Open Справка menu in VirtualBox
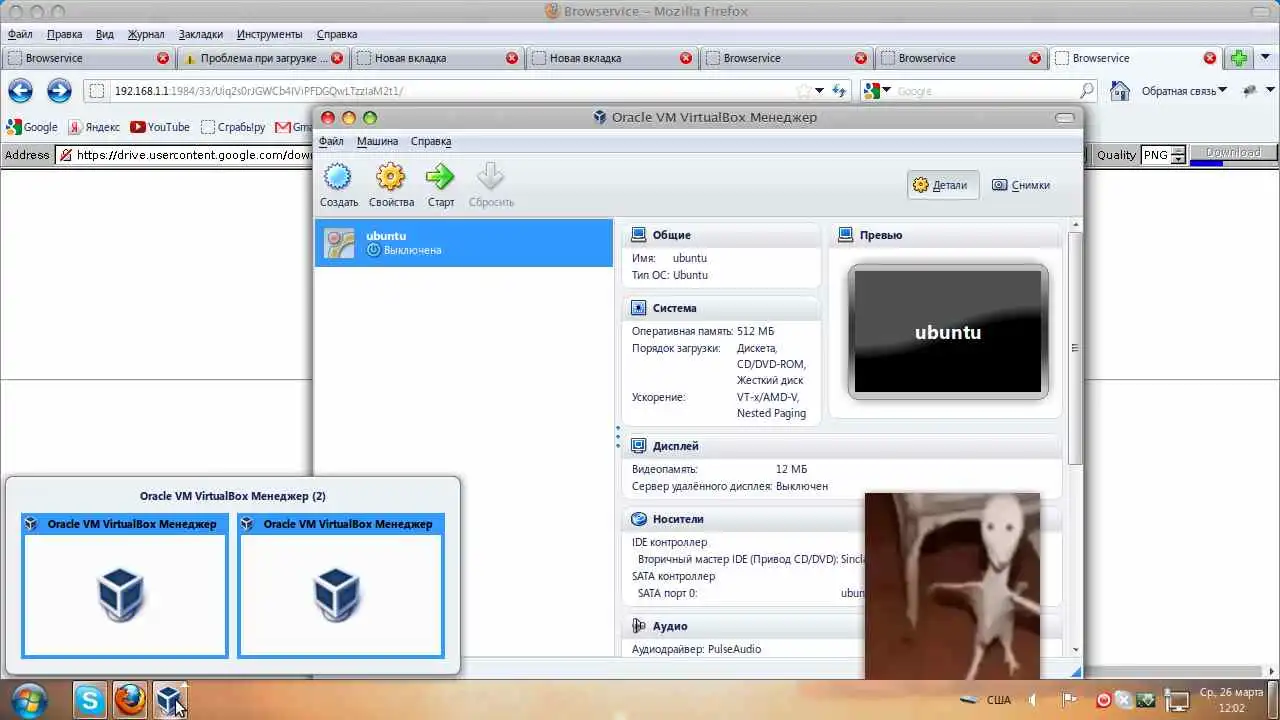This screenshot has width=1280, height=720. [431, 141]
